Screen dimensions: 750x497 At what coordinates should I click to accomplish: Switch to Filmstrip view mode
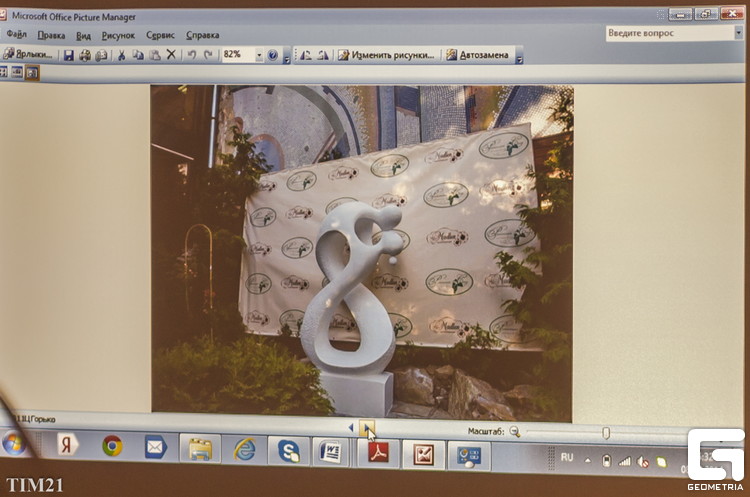(17, 72)
